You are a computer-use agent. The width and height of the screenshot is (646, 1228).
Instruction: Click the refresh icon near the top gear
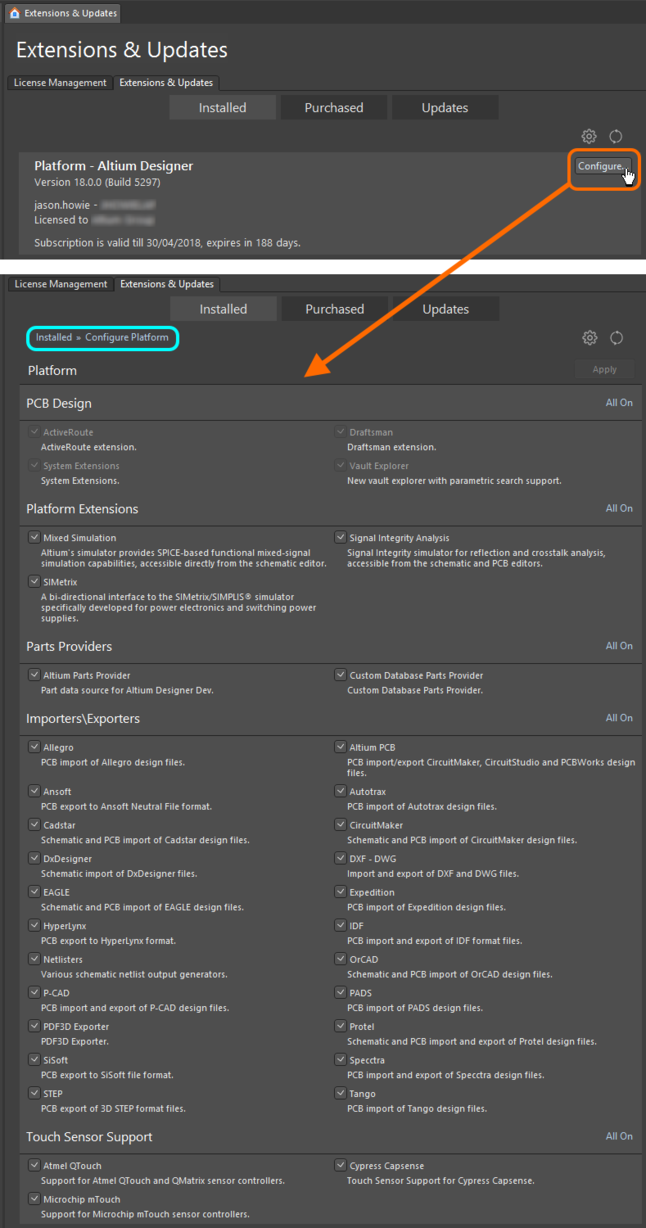pos(615,136)
